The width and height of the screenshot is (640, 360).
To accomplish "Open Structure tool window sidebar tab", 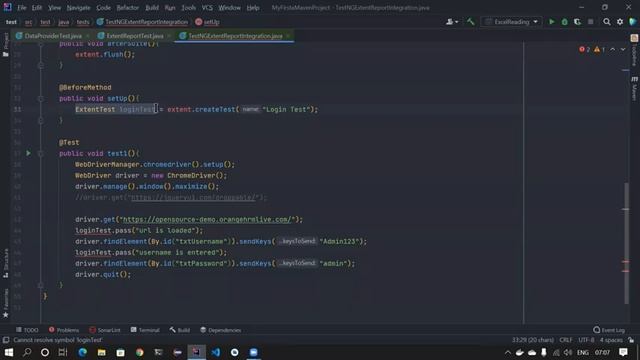I will (6, 263).
